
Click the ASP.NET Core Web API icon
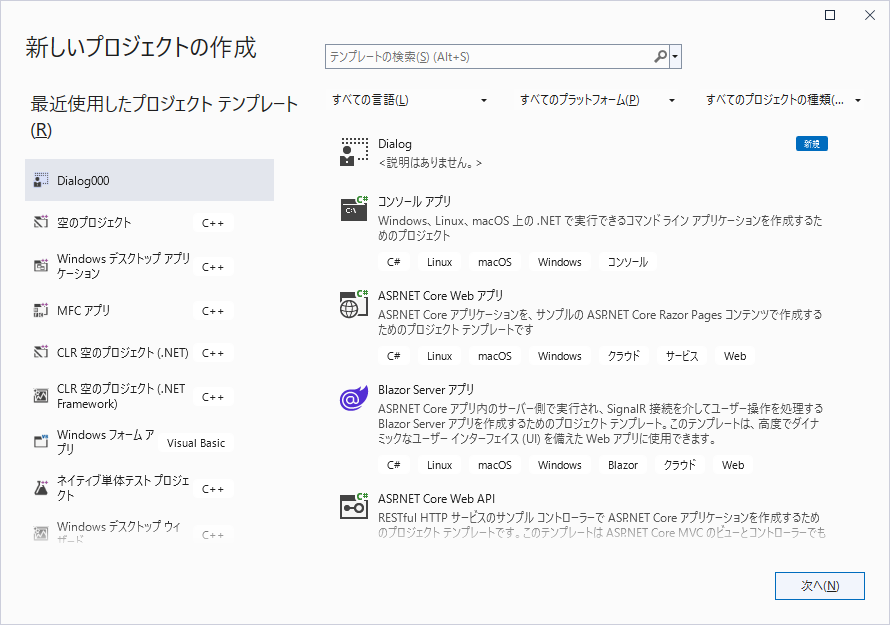click(354, 506)
